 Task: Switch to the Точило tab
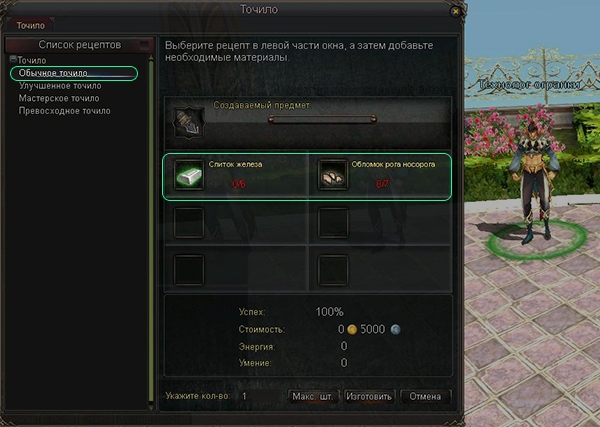tap(30, 25)
